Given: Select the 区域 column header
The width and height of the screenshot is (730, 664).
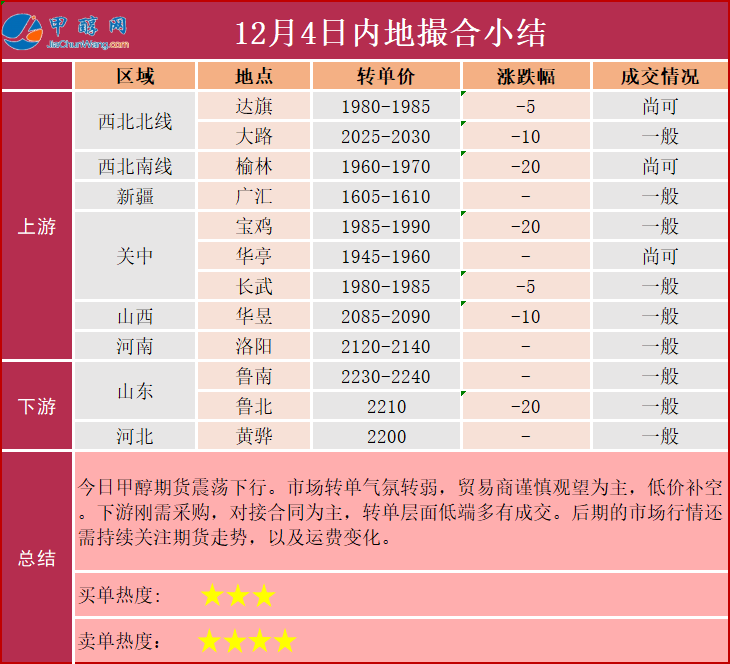Looking at the screenshot, I should 135,77.
